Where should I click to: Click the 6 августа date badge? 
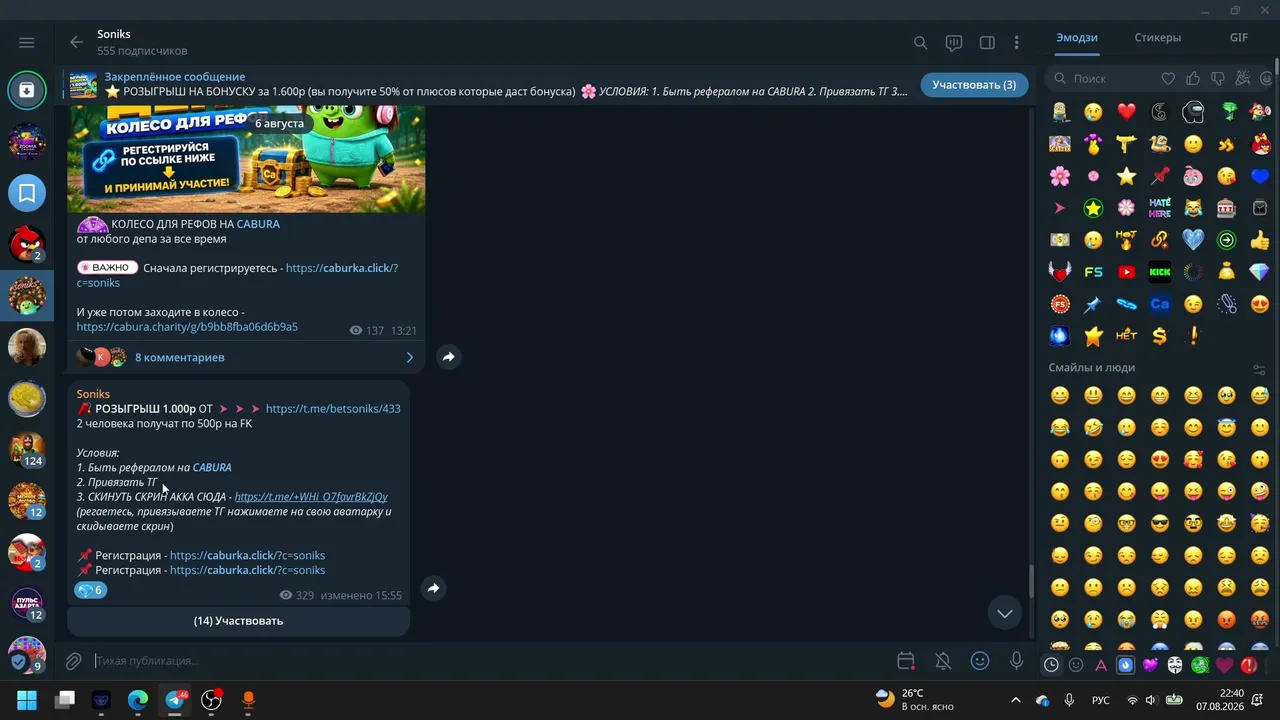coord(279,123)
